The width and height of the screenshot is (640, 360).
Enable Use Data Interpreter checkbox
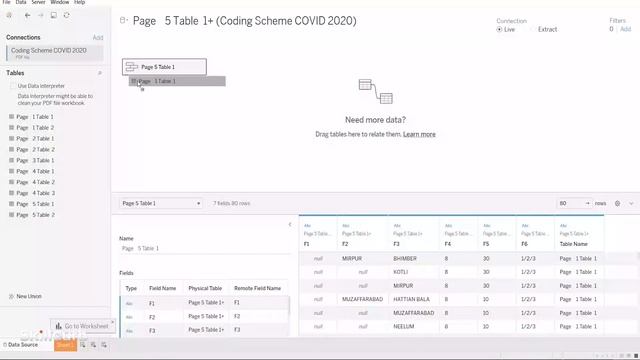coord(13,86)
